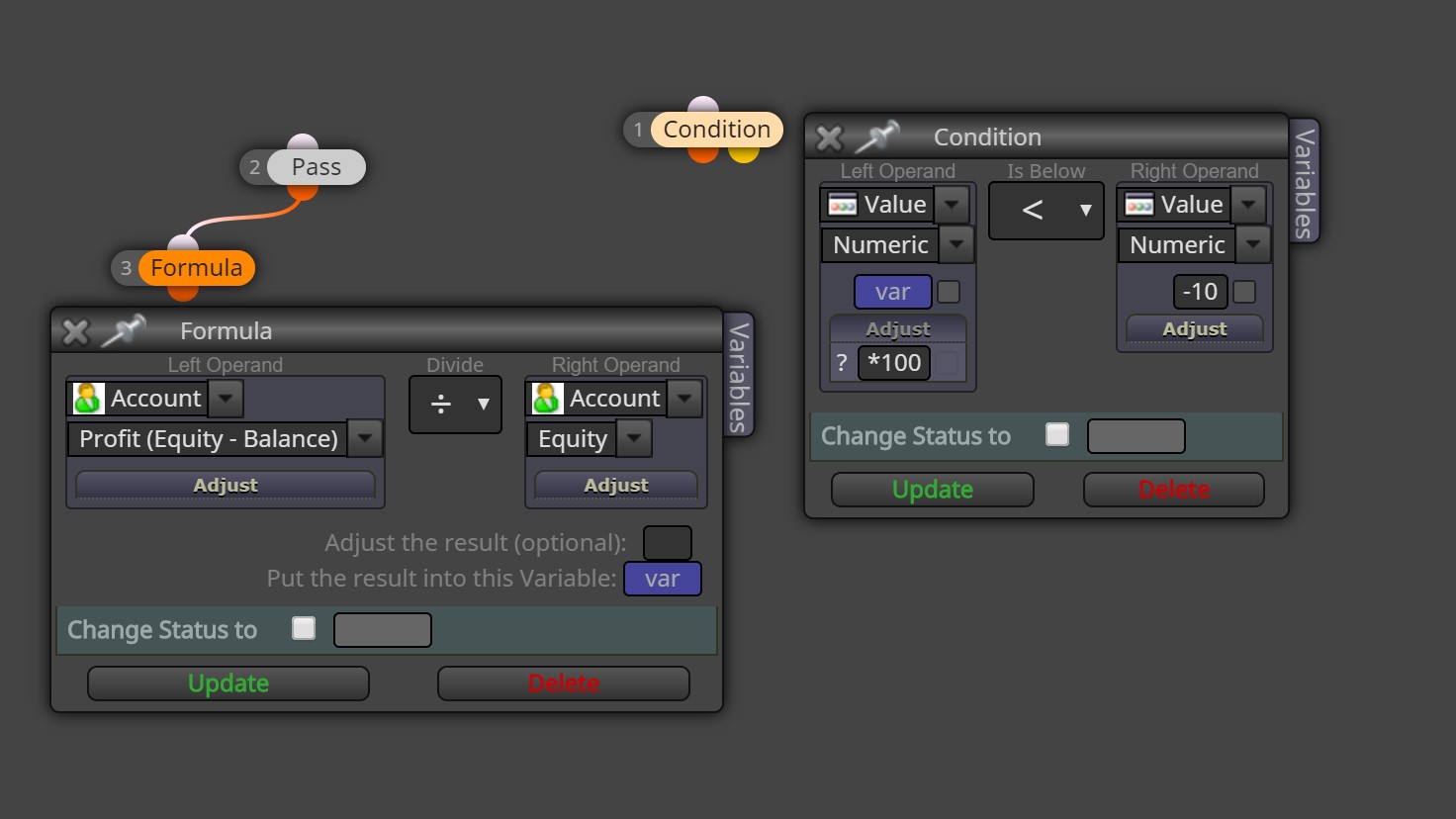This screenshot has height=819, width=1456.
Task: Click orange output connector of Condition node
Action: coord(703,154)
